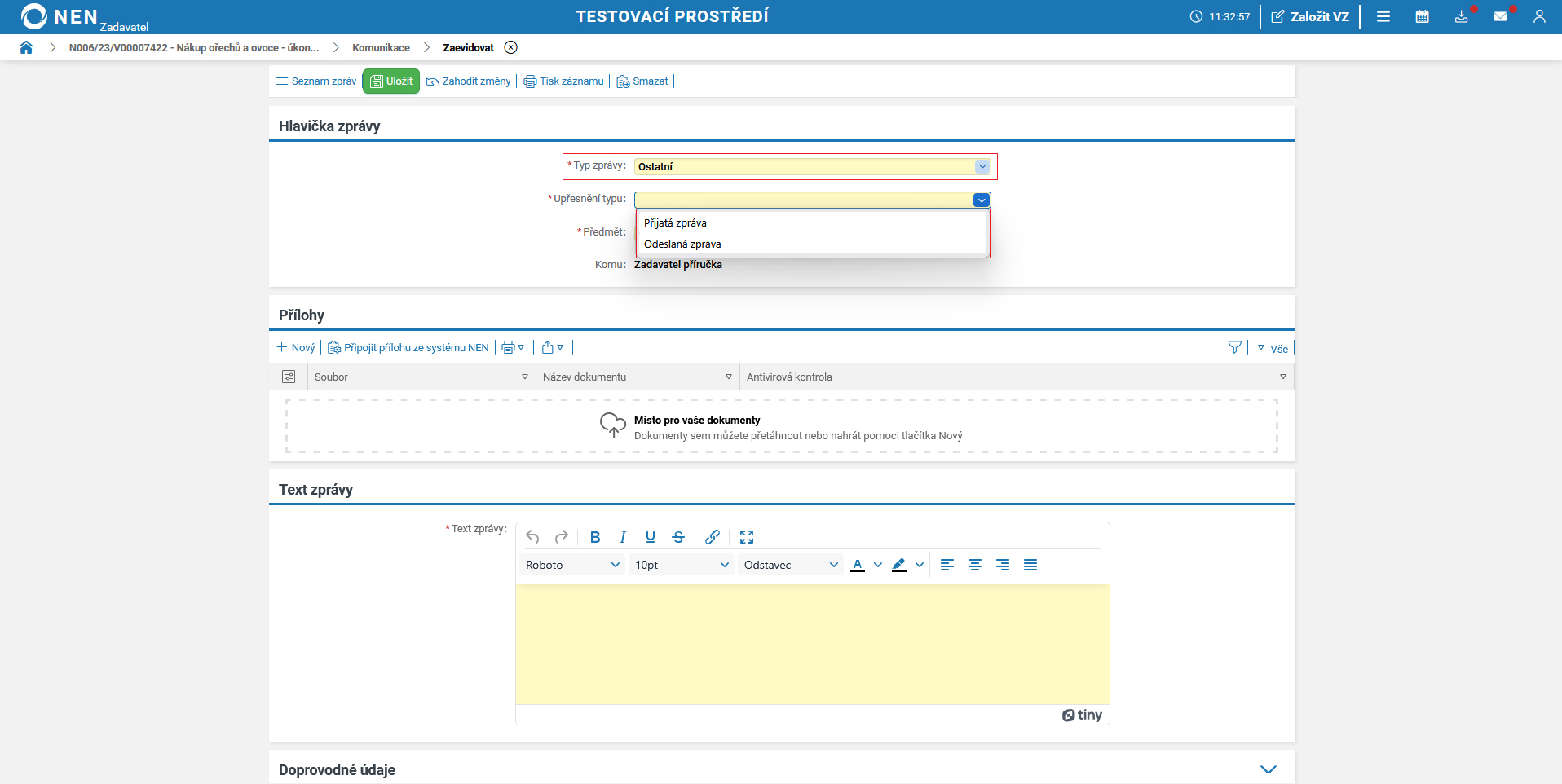Expand the Doprovodné údaje section
1562x784 pixels.
pyautogui.click(x=1268, y=769)
